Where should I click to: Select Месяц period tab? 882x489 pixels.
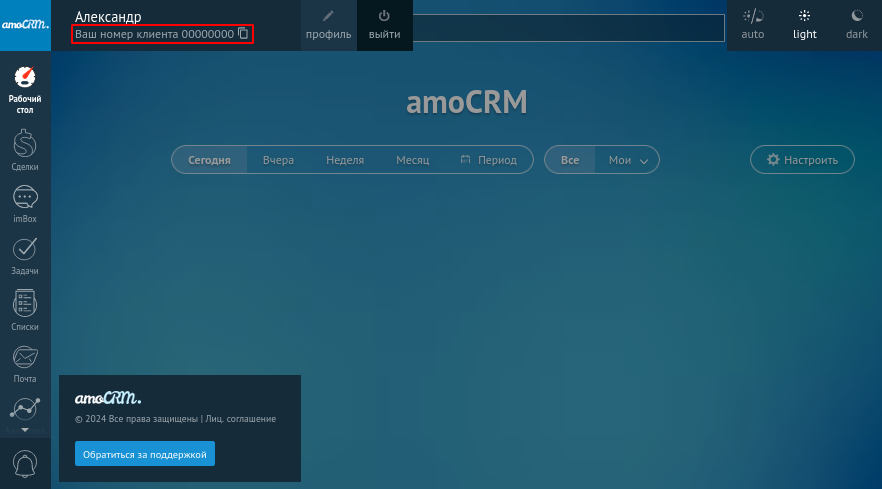pos(412,160)
